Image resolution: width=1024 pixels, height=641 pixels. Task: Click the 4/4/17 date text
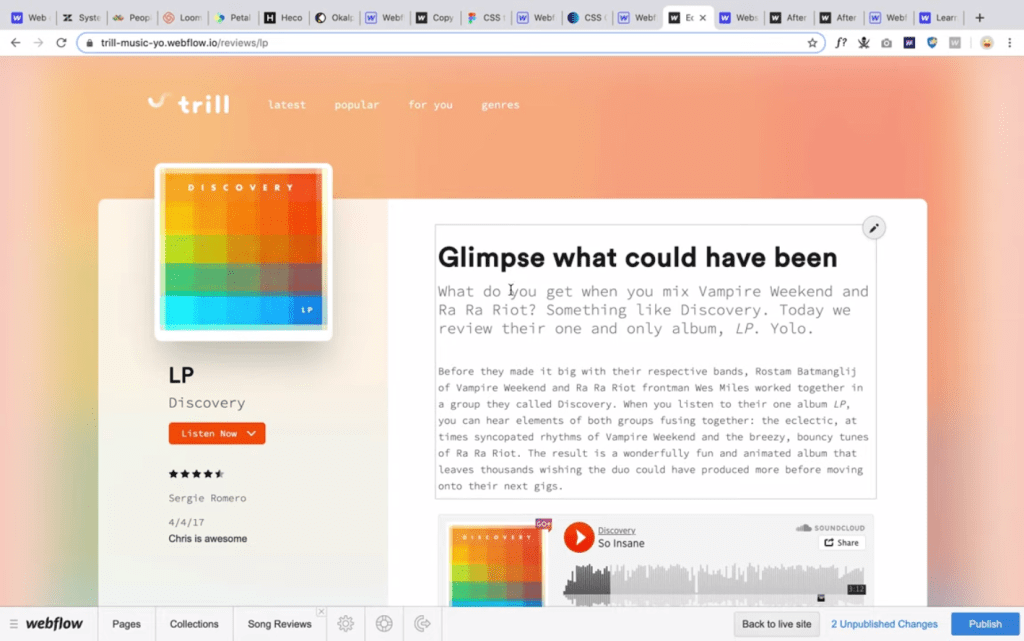186,522
